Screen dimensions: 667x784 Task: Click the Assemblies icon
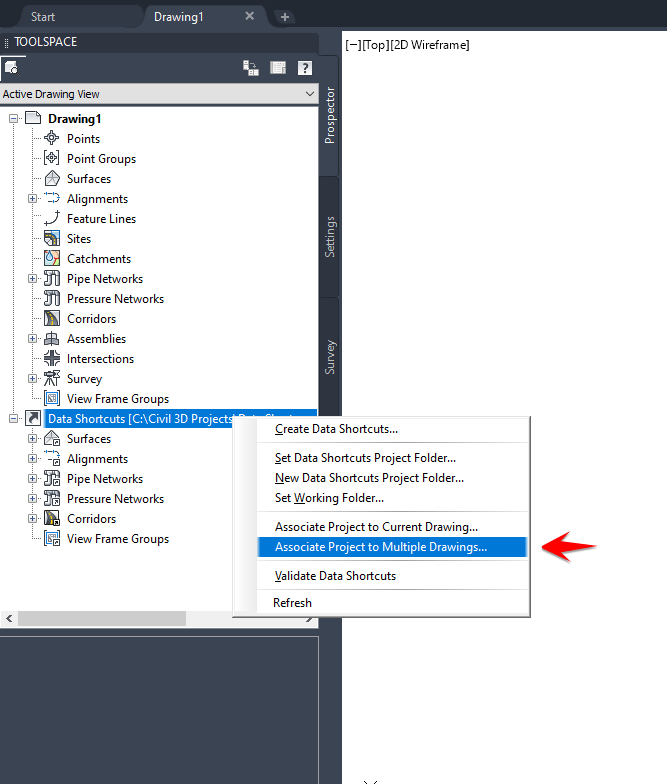(52, 338)
